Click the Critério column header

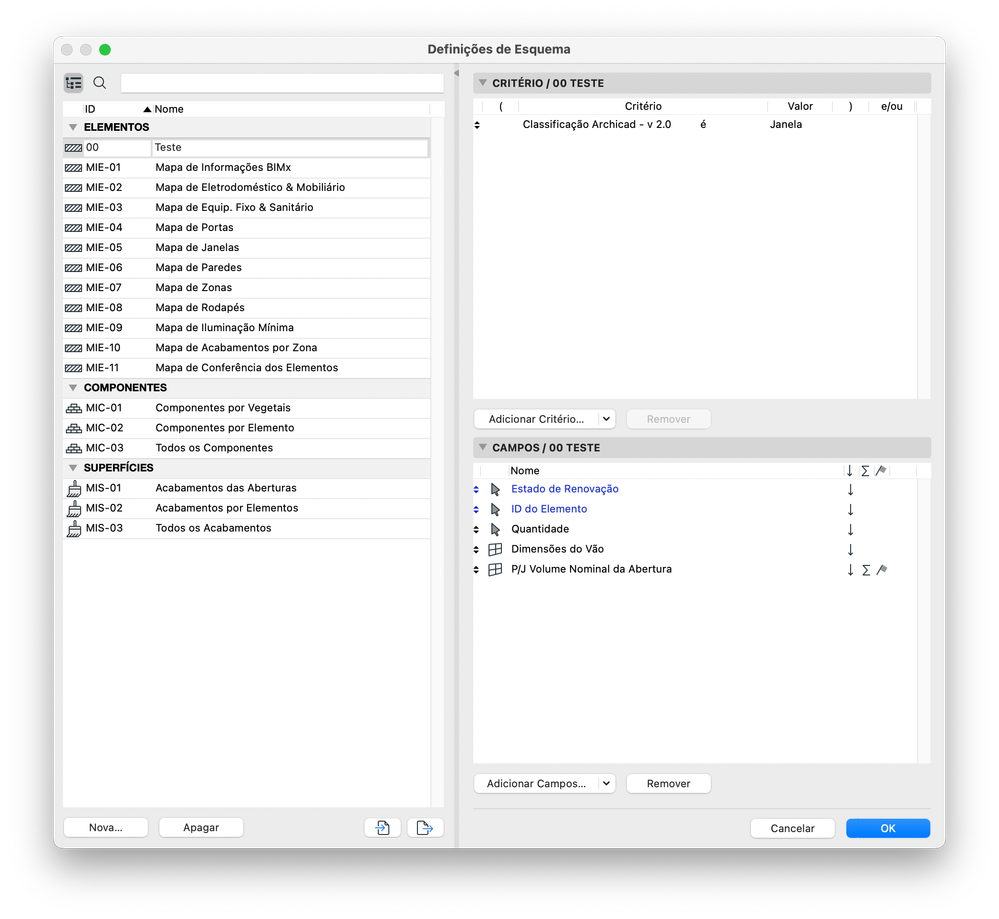pyautogui.click(x=643, y=106)
